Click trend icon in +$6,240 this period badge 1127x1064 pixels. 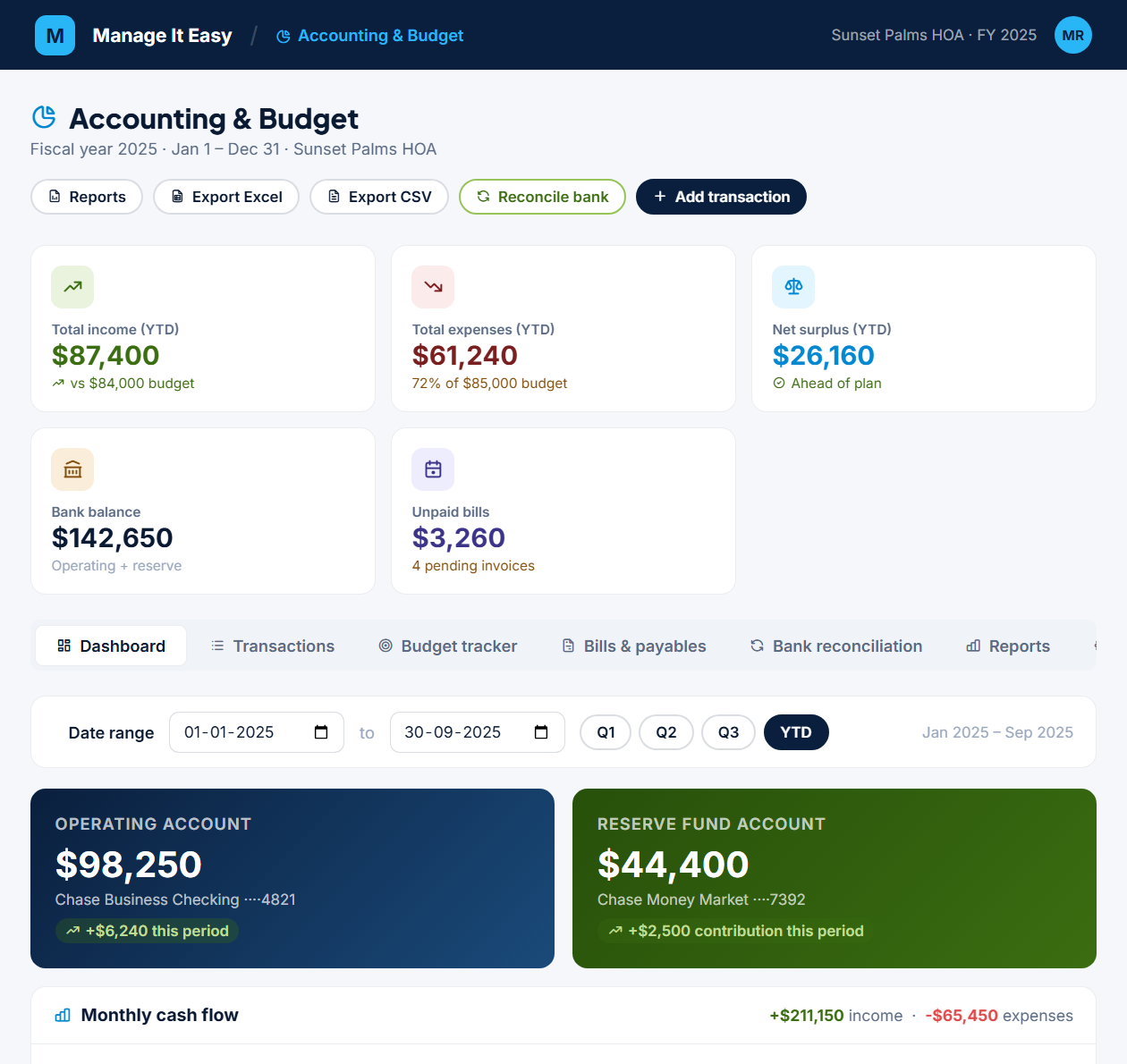tap(72, 931)
